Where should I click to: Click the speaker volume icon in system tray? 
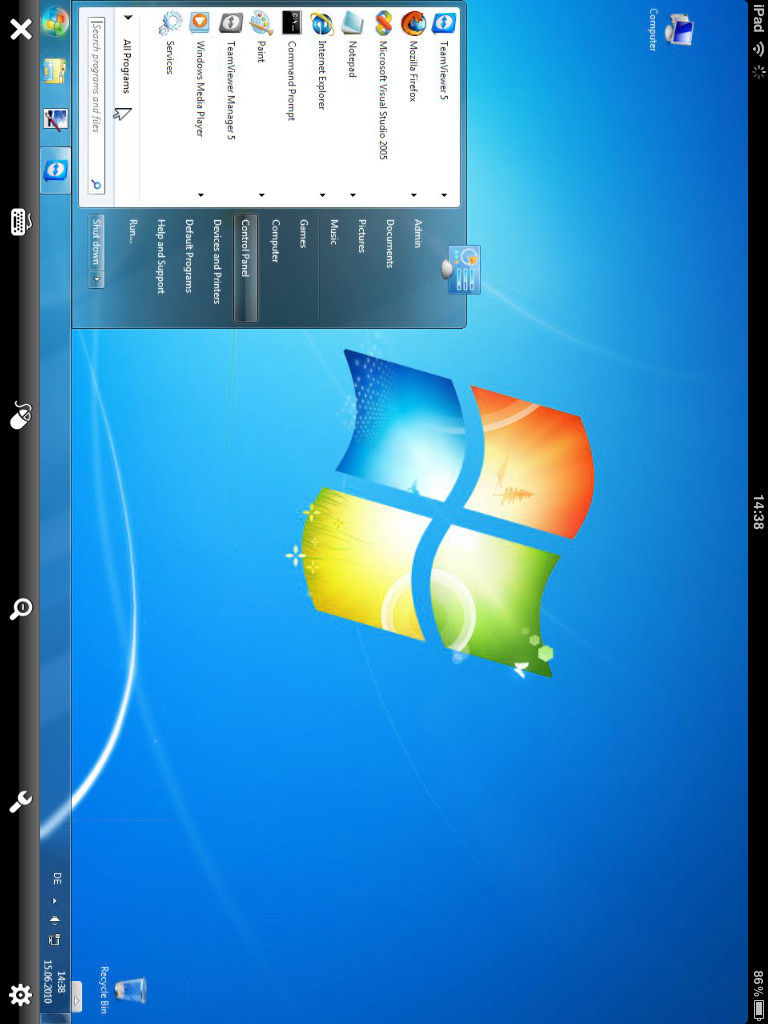pyautogui.click(x=55, y=920)
